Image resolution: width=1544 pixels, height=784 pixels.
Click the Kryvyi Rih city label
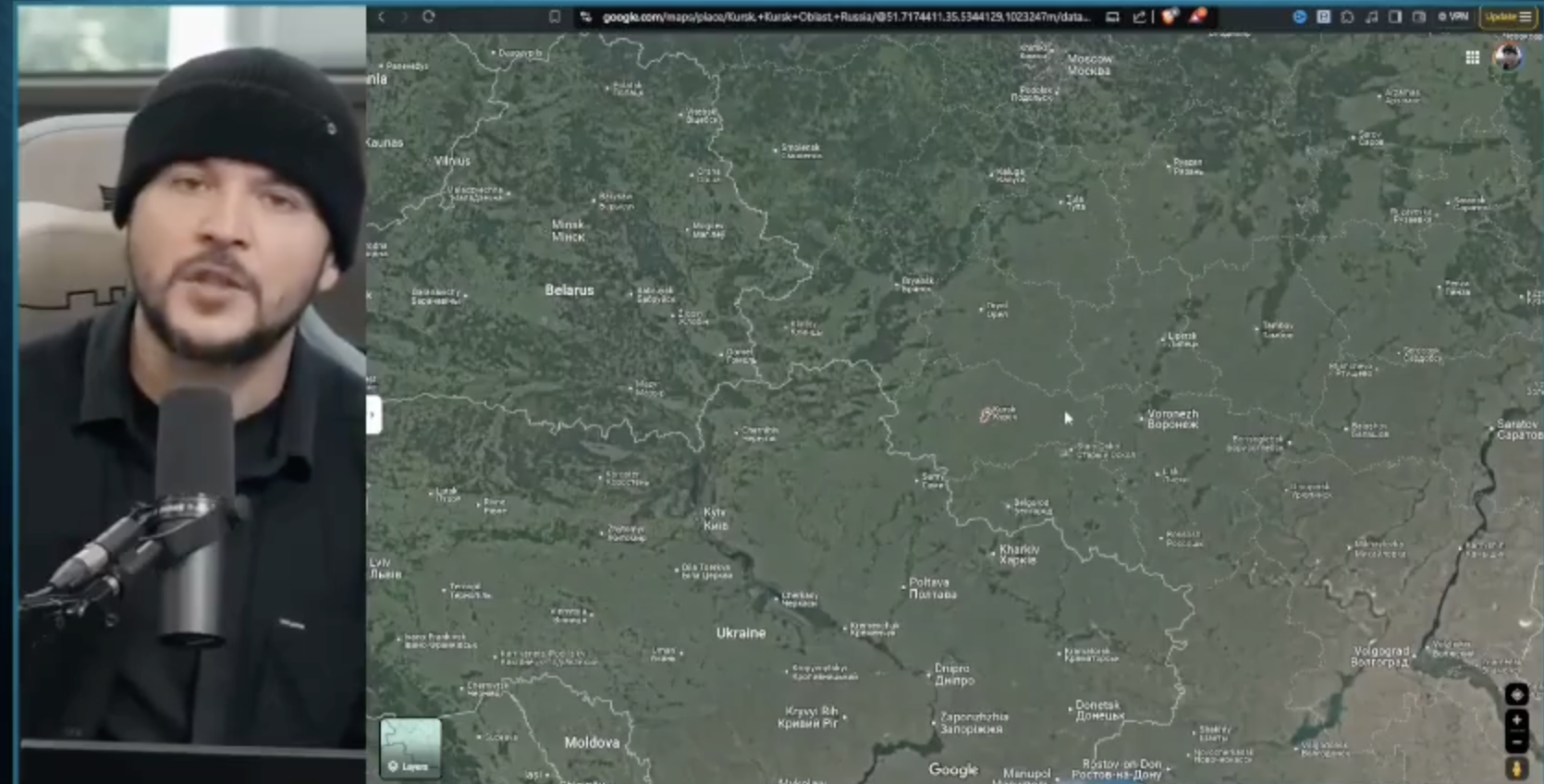pos(808,717)
